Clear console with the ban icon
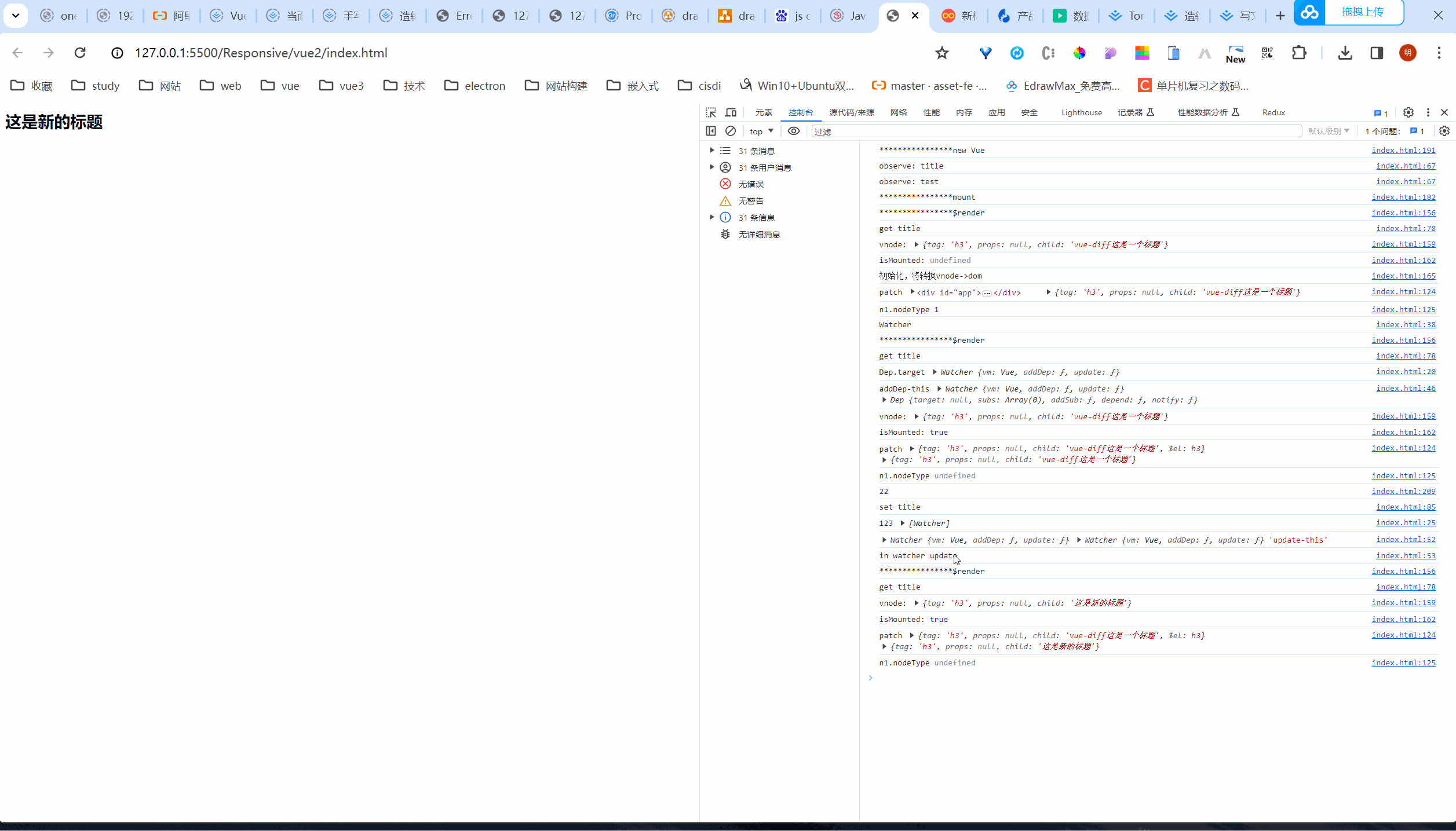 click(731, 131)
